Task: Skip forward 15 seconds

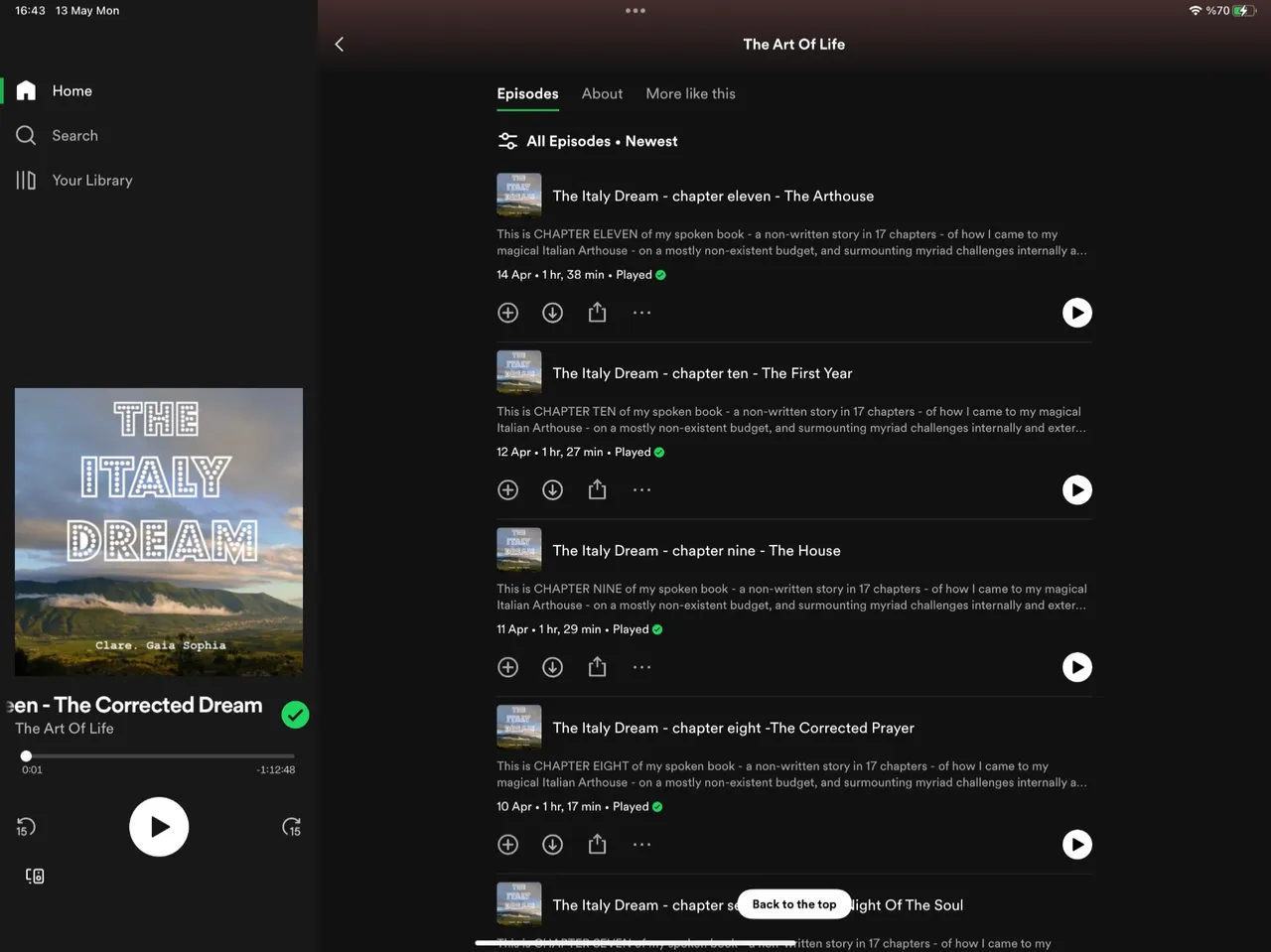Action: pyautogui.click(x=291, y=827)
